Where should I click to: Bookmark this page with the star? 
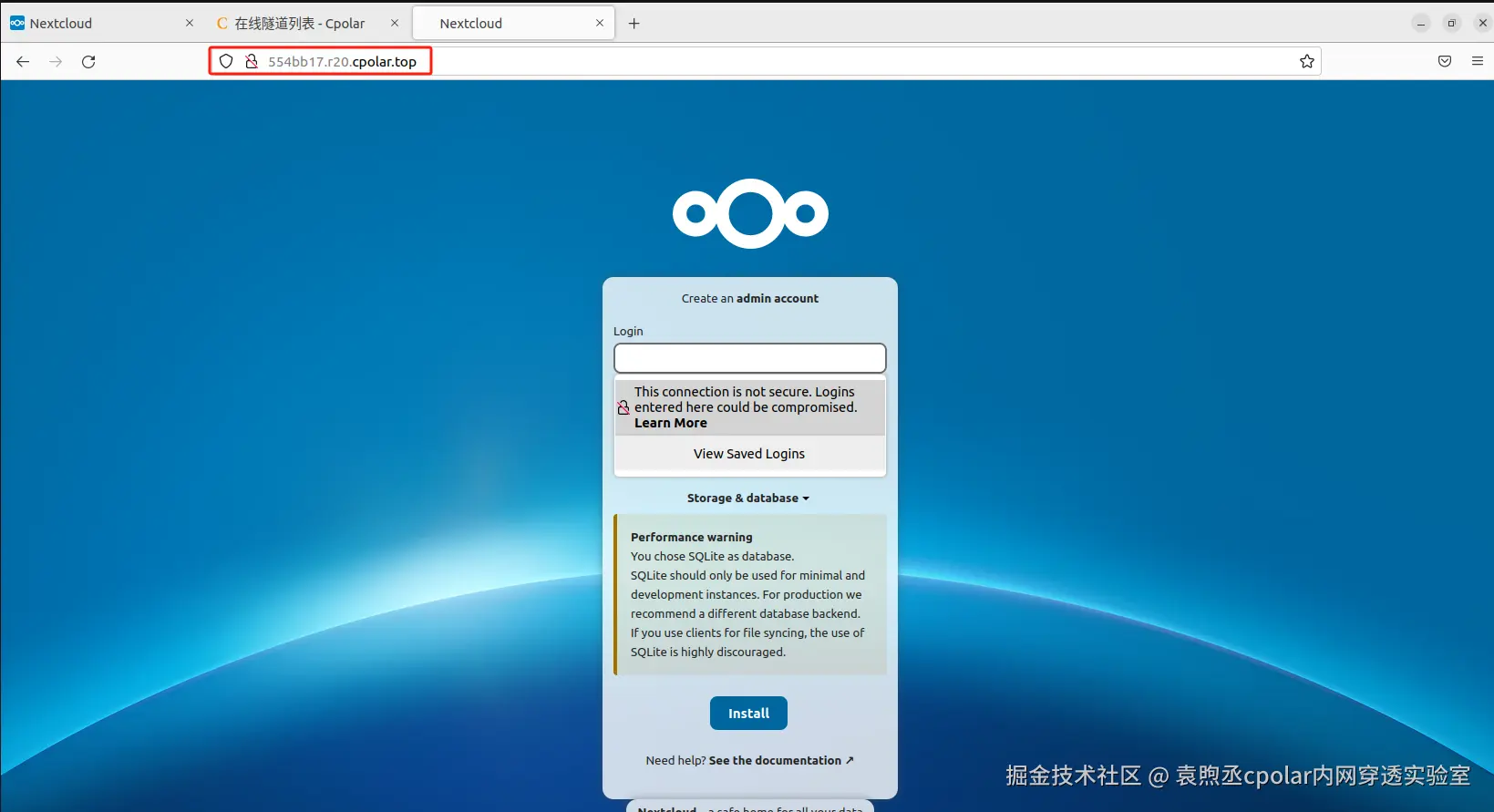pos(1307,61)
